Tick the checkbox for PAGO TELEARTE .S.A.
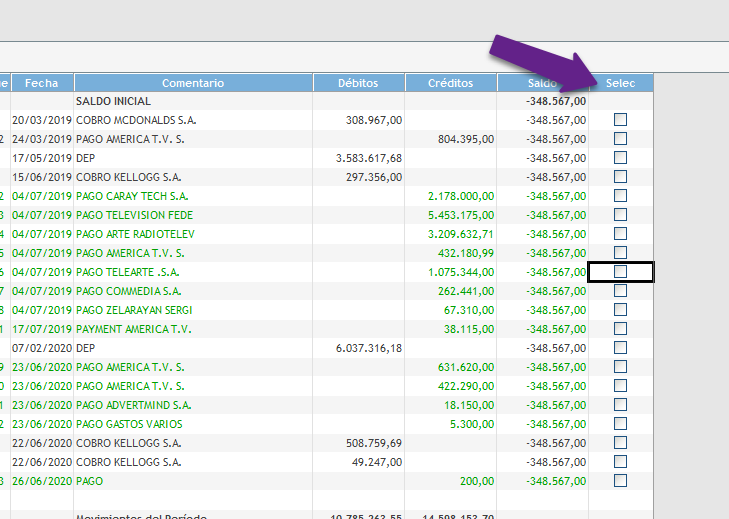 tap(620, 272)
